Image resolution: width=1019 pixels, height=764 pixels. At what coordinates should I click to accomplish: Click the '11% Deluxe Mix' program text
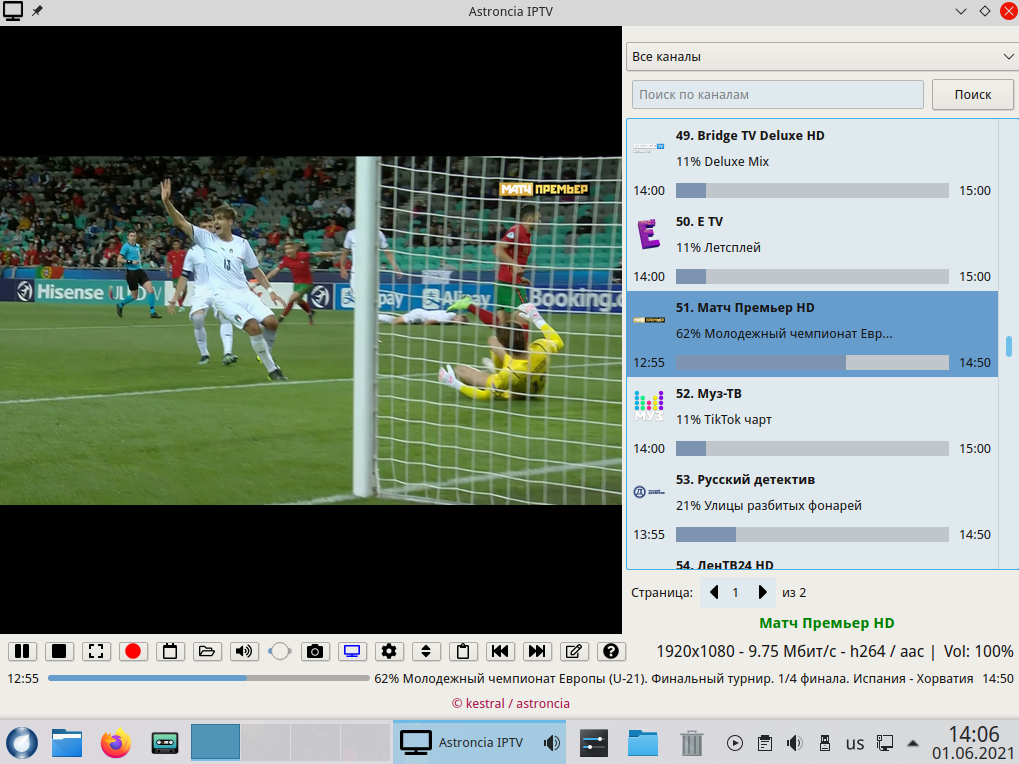[x=722, y=162]
